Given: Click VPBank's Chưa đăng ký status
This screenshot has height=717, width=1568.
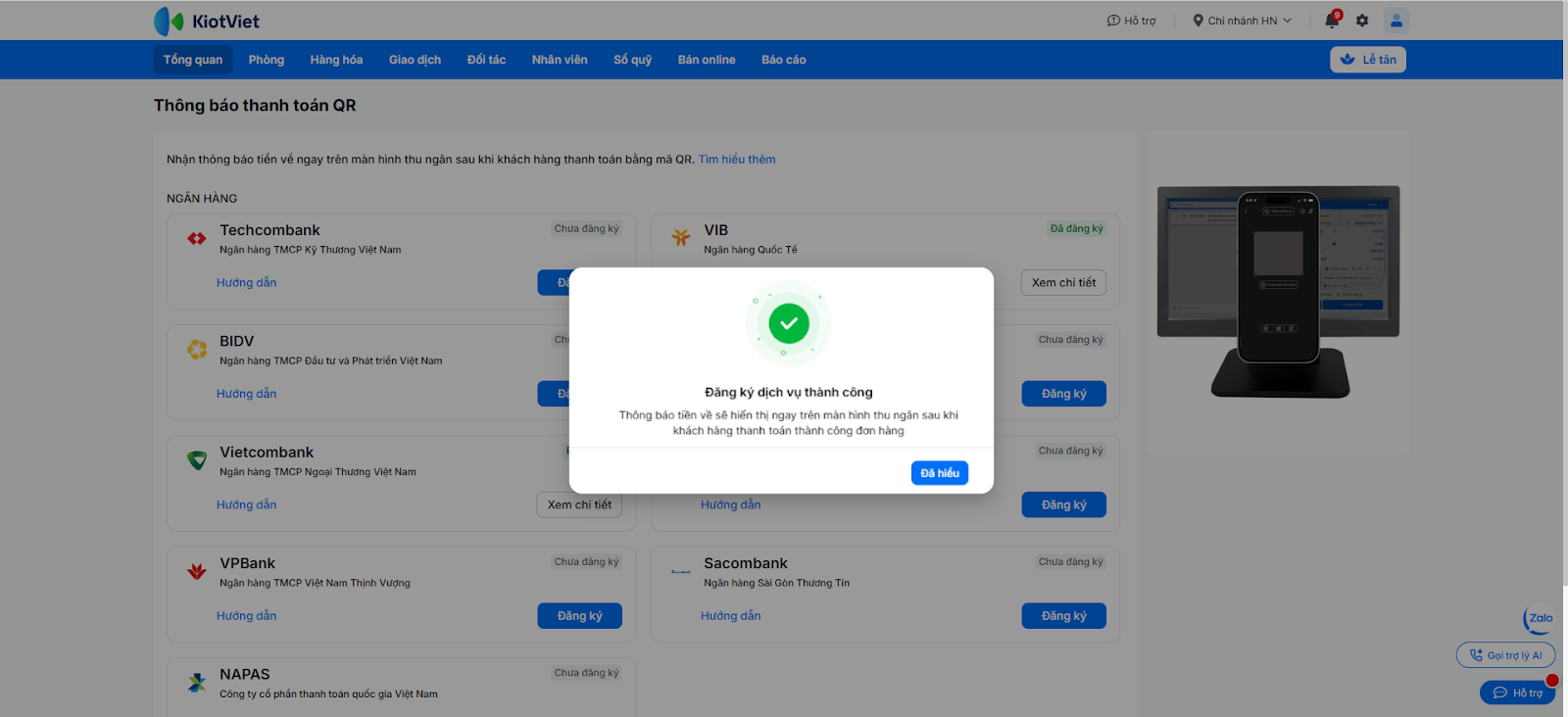Looking at the screenshot, I should pyautogui.click(x=587, y=562).
